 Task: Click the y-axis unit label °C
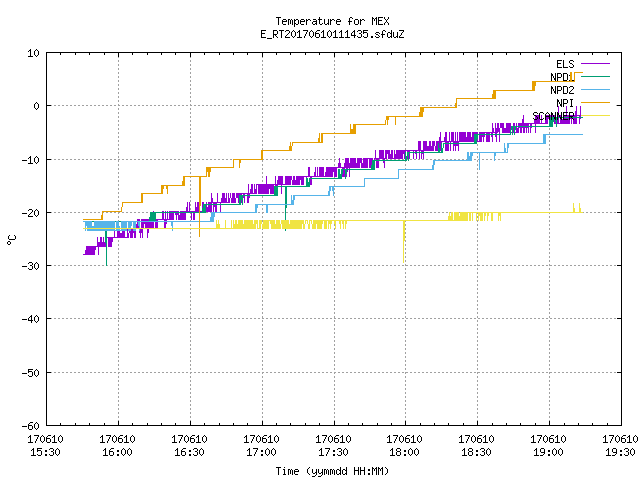11,239
